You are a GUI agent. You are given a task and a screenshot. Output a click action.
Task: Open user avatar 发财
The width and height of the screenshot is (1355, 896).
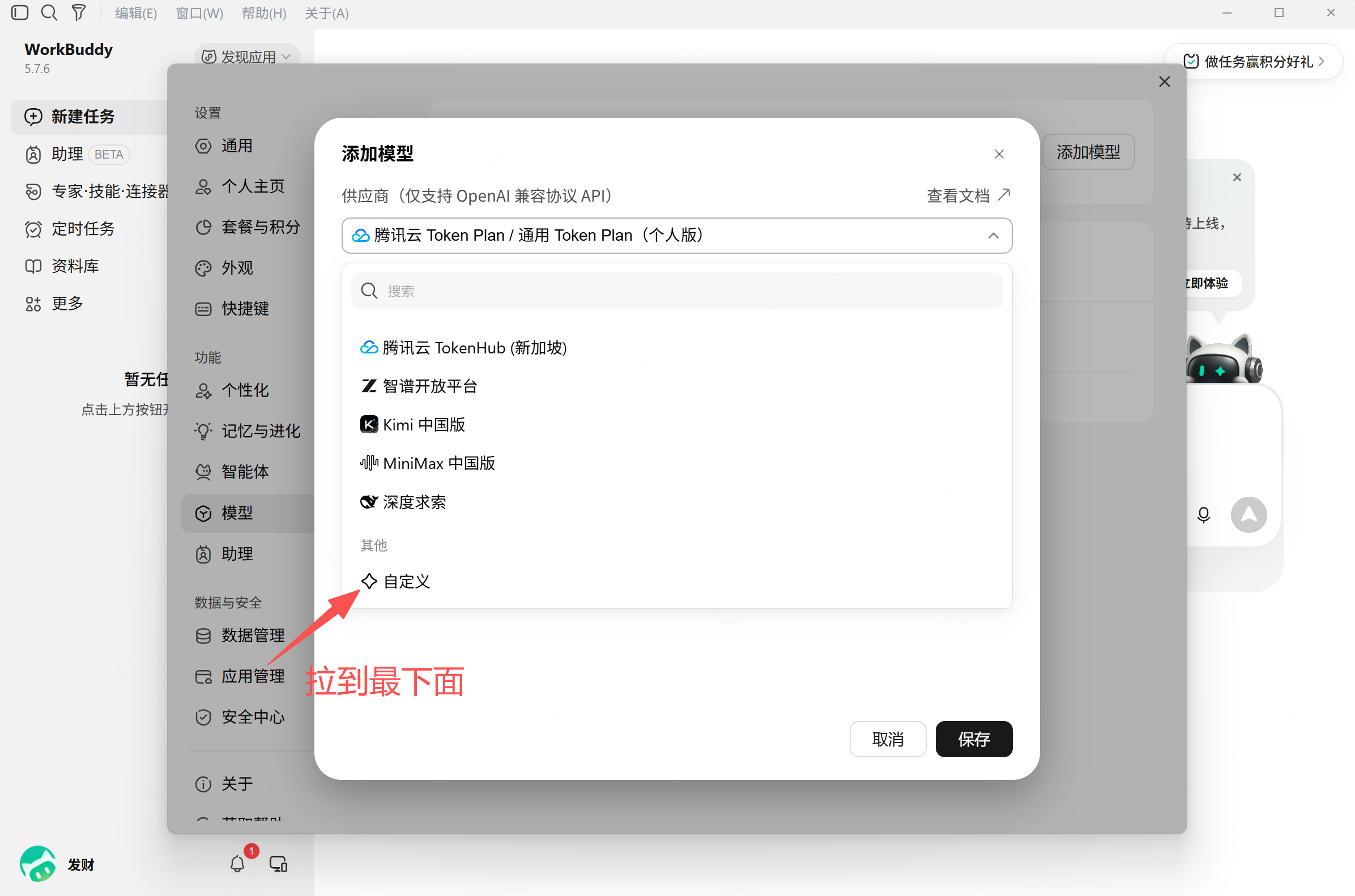(x=38, y=863)
